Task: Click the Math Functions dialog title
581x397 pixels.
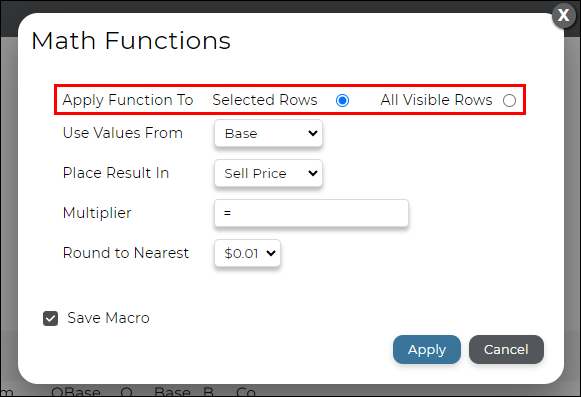Action: pos(131,40)
